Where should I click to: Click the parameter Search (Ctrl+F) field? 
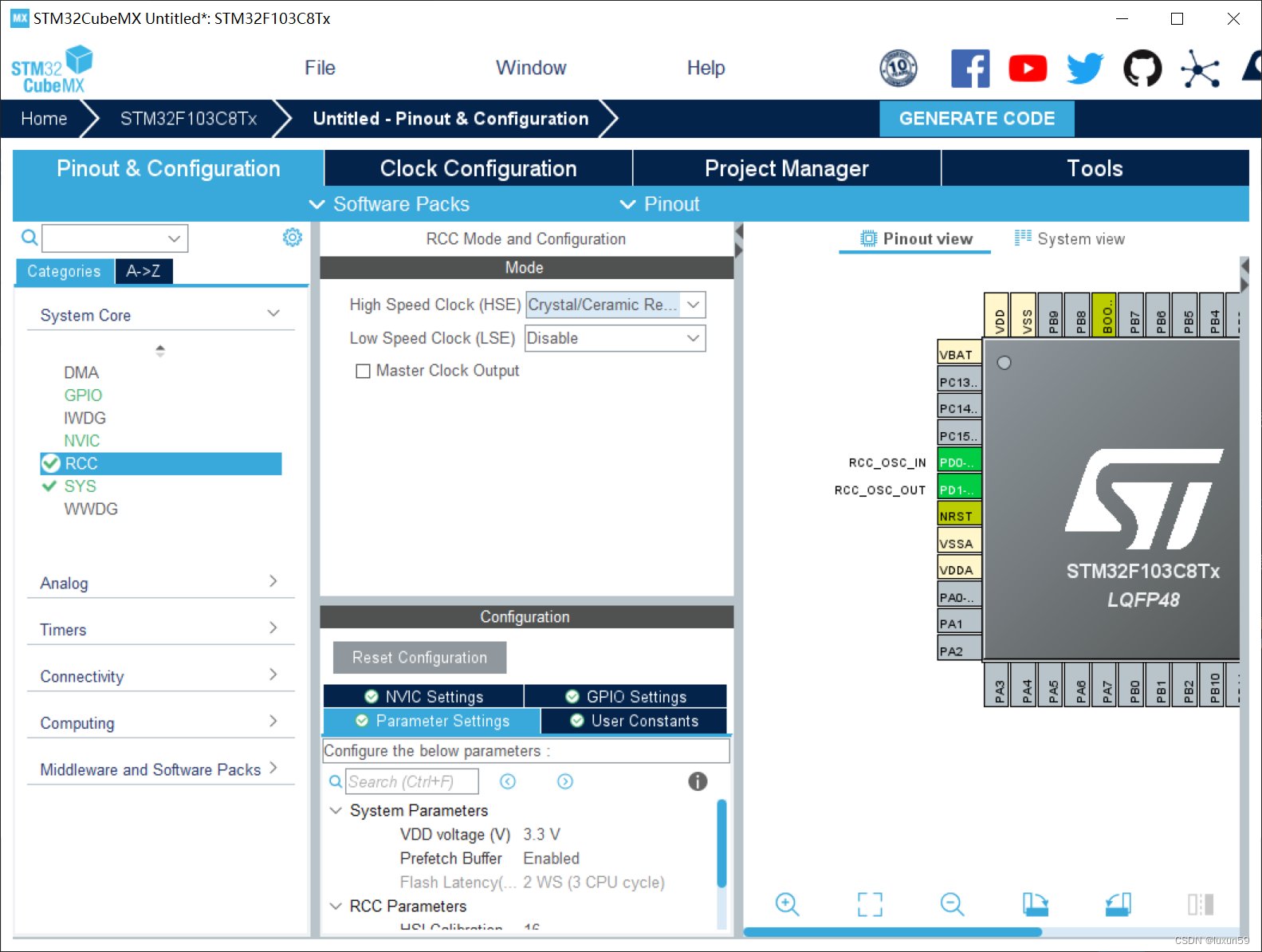click(412, 781)
